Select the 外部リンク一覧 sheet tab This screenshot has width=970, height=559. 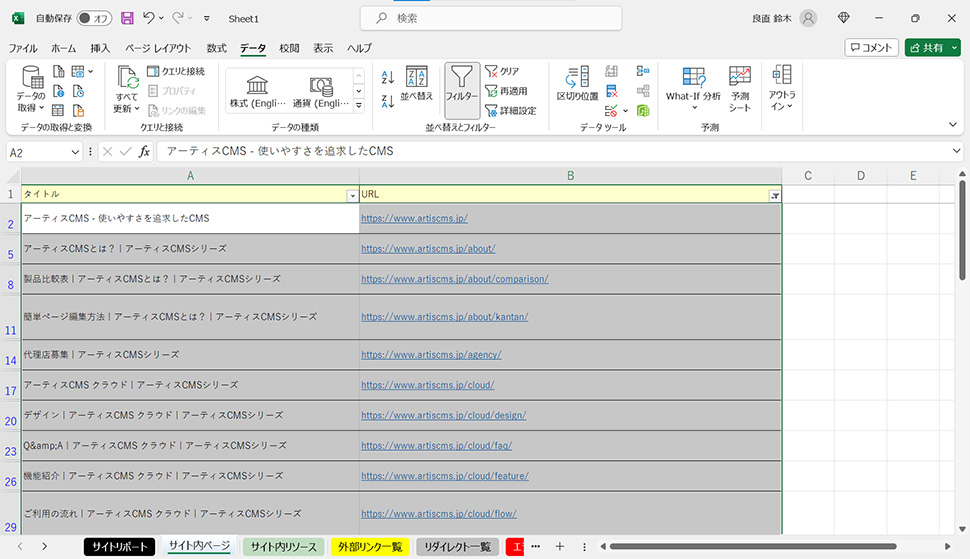pyautogui.click(x=370, y=547)
